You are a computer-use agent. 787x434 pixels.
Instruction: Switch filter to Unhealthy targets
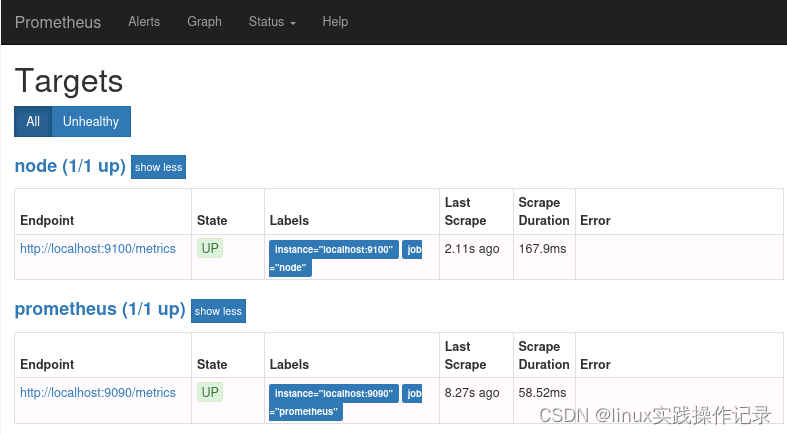click(x=91, y=121)
